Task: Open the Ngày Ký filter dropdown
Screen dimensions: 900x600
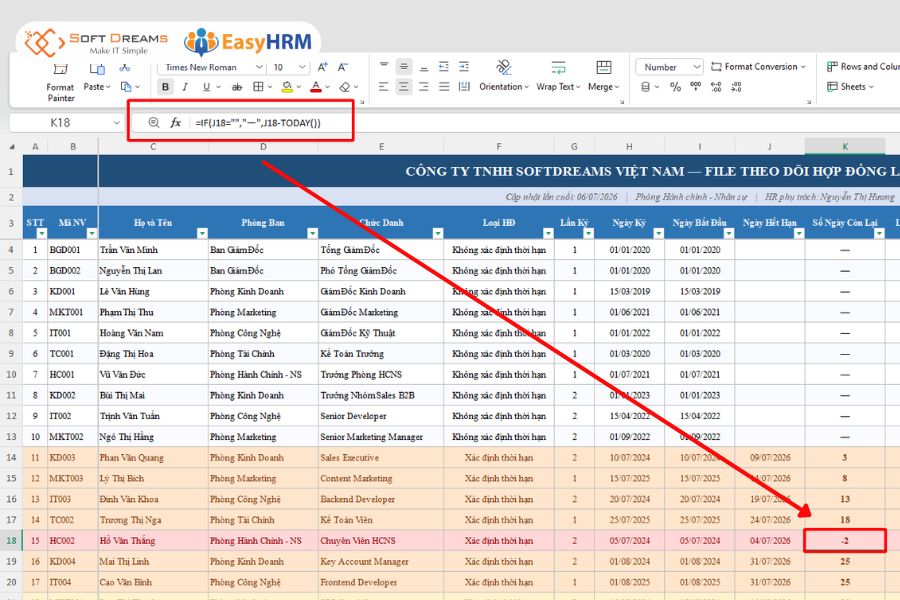Action: pos(658,233)
